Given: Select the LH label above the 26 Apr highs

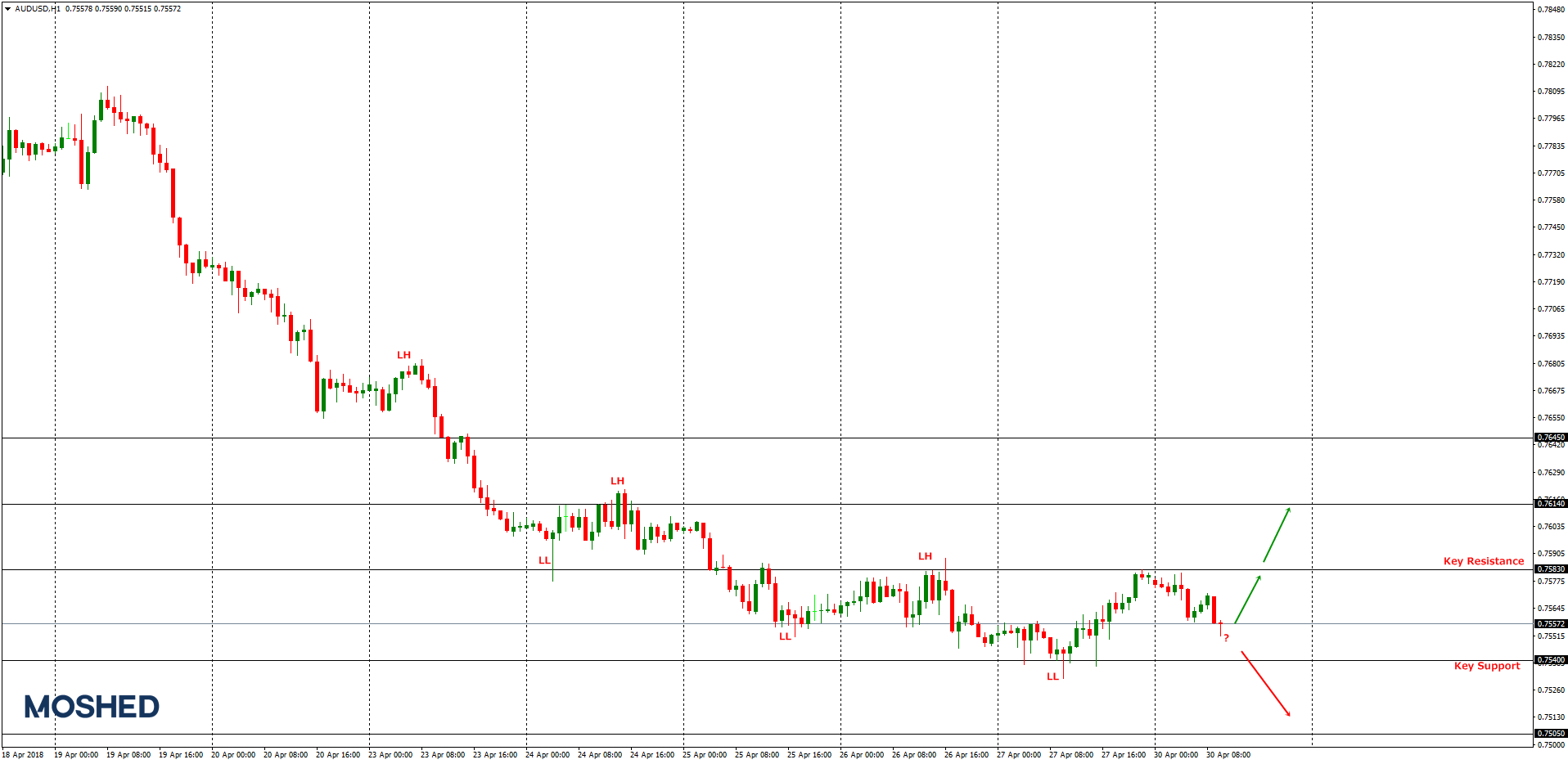Looking at the screenshot, I should pyautogui.click(x=926, y=555).
